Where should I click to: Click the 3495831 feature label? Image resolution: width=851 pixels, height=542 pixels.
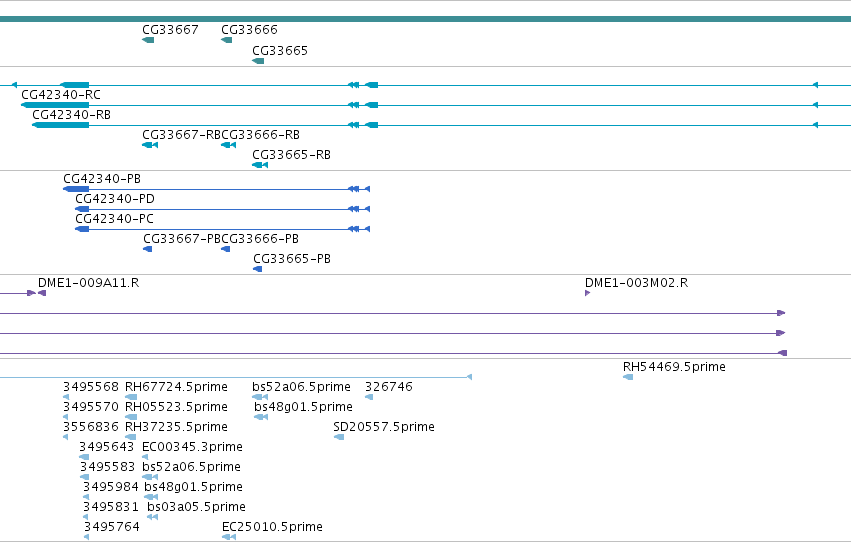111,507
